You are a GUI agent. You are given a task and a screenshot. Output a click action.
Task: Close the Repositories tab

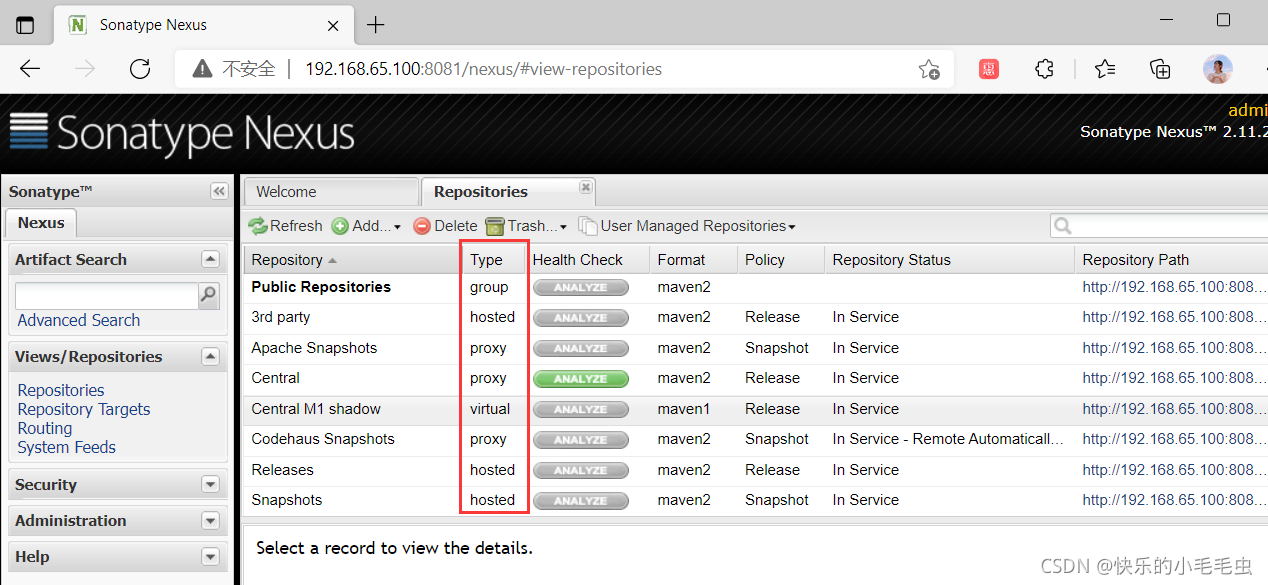pyautogui.click(x=586, y=187)
